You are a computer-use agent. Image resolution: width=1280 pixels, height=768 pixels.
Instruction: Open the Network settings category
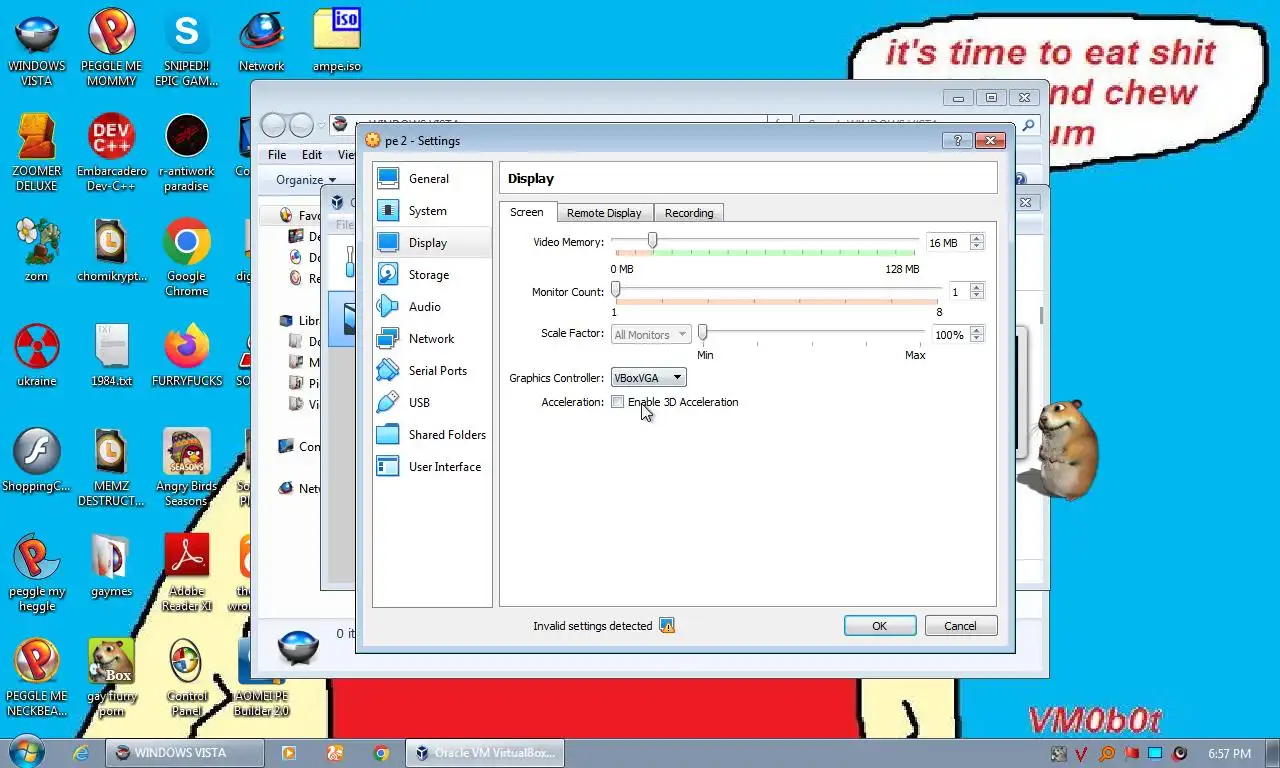tap(432, 339)
